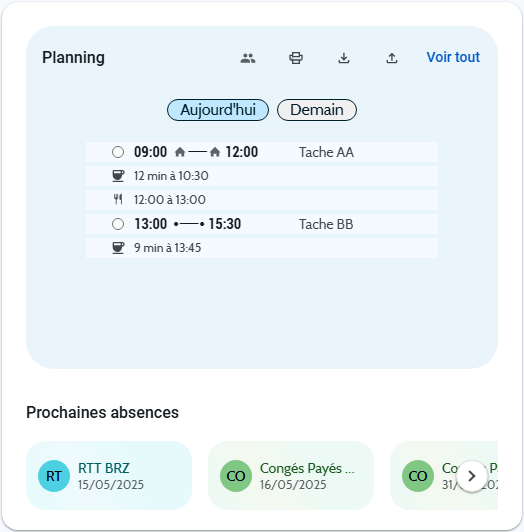The width and height of the screenshot is (524, 532).
Task: Click the coffee break icon at 13:45
Action: click(x=118, y=248)
